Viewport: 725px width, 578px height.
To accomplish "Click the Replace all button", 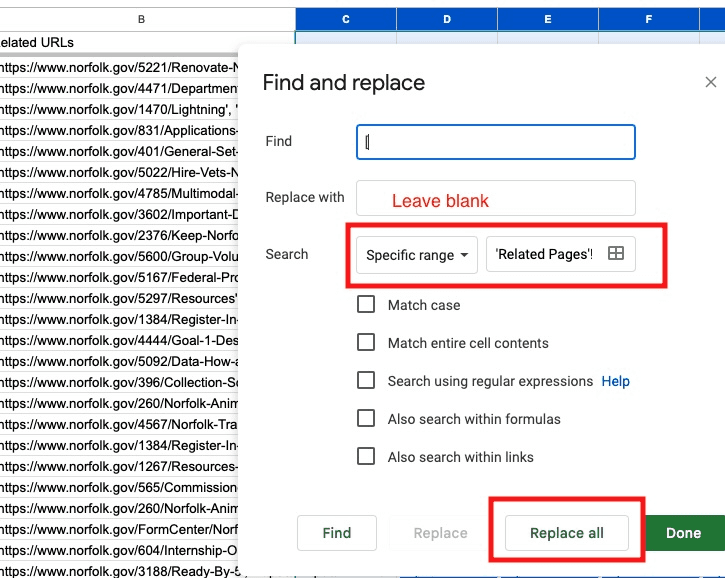I will pos(566,533).
